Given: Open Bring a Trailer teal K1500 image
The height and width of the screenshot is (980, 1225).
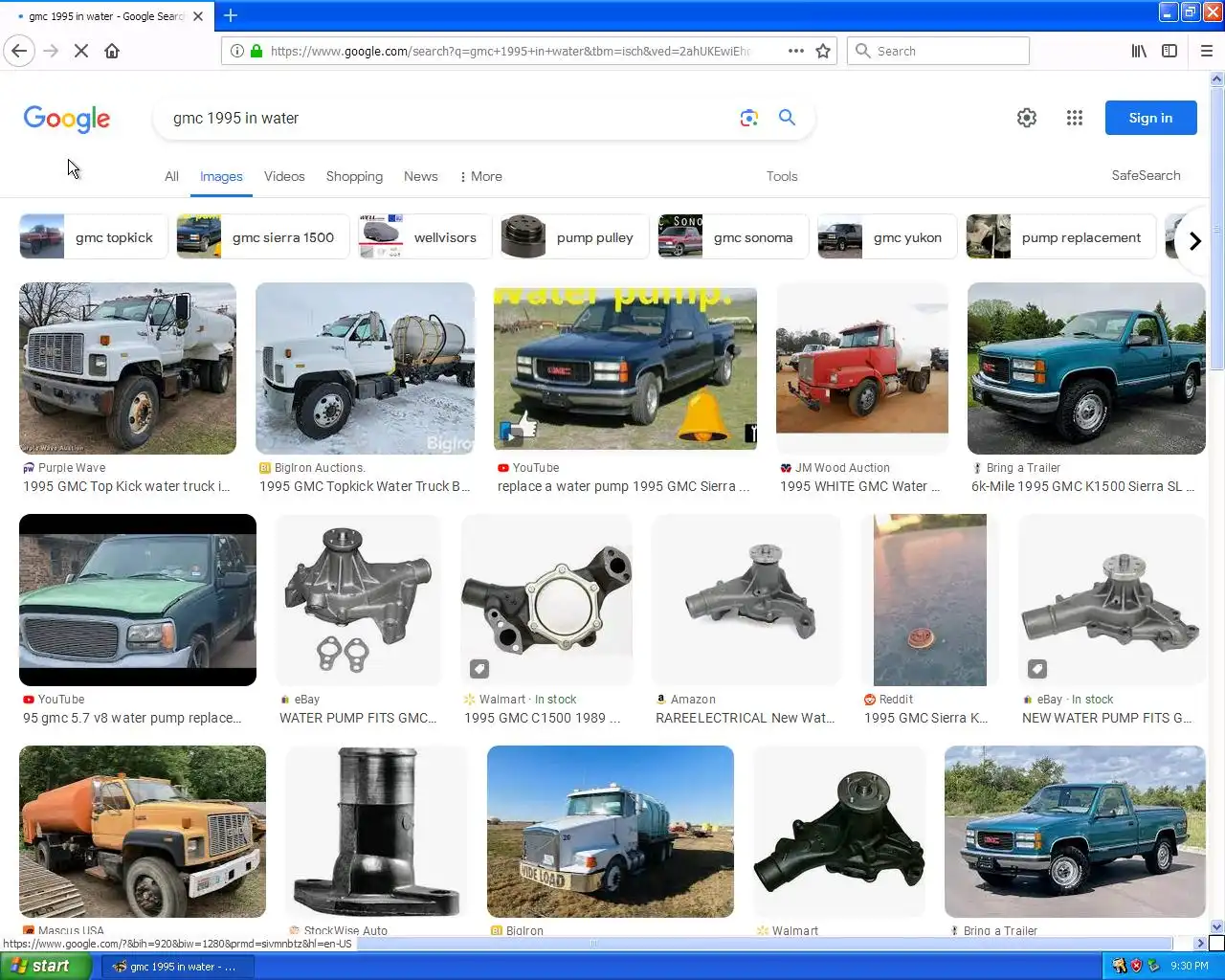Looking at the screenshot, I should pyautogui.click(x=1086, y=368).
